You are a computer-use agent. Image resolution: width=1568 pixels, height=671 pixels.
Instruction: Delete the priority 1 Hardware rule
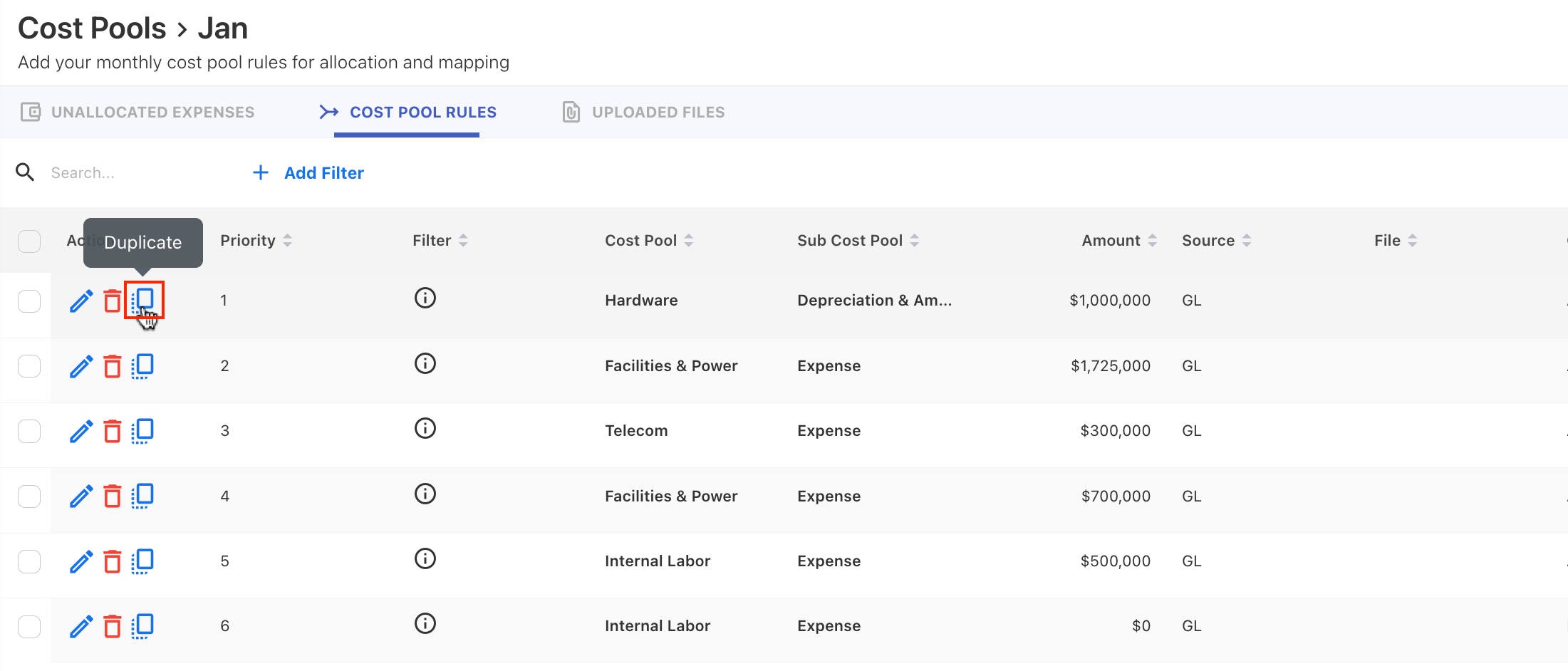[113, 301]
